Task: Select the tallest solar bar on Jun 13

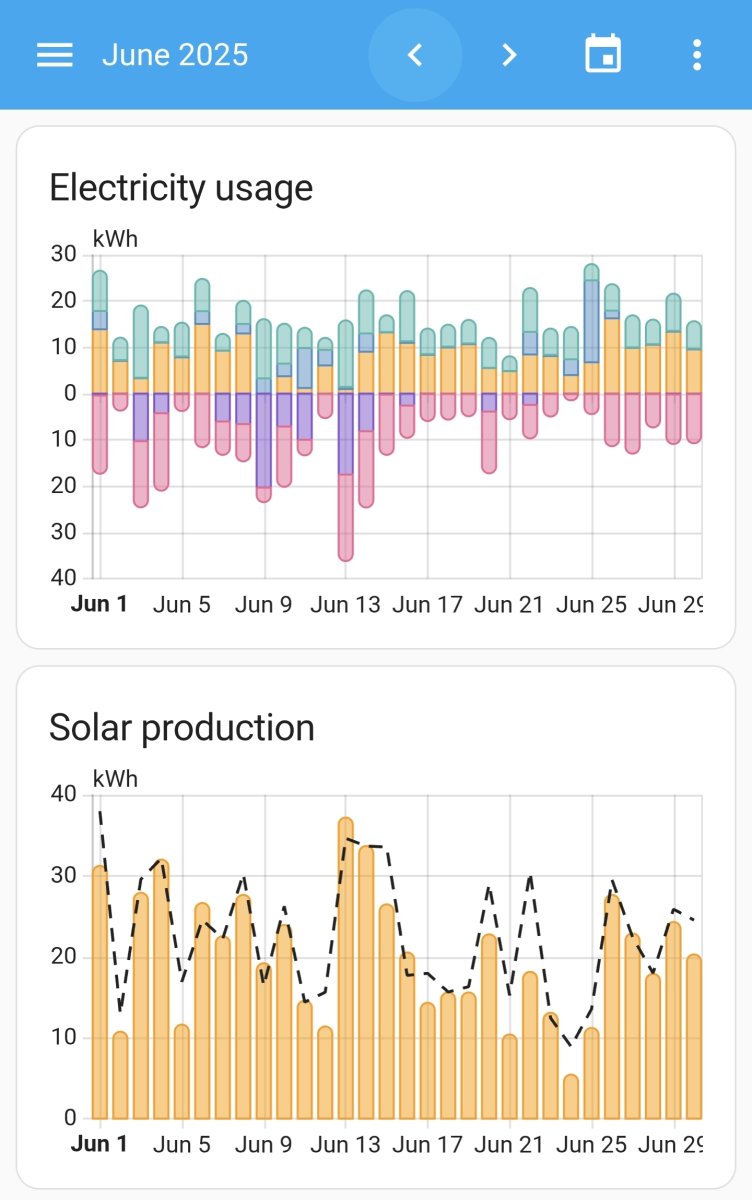Action: (x=345, y=970)
